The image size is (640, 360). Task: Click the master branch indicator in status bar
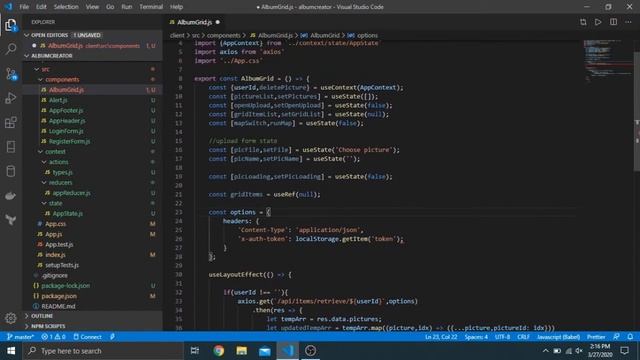coord(20,337)
